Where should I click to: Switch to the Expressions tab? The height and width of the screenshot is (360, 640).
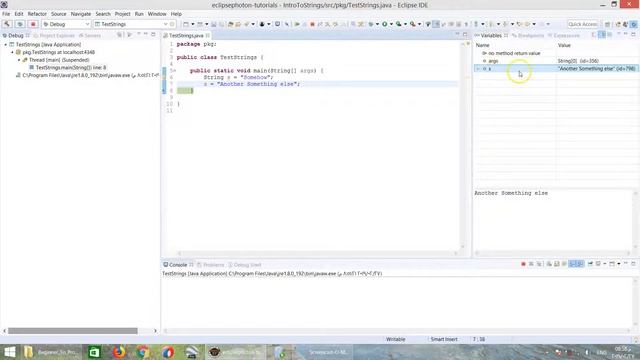coord(564,36)
